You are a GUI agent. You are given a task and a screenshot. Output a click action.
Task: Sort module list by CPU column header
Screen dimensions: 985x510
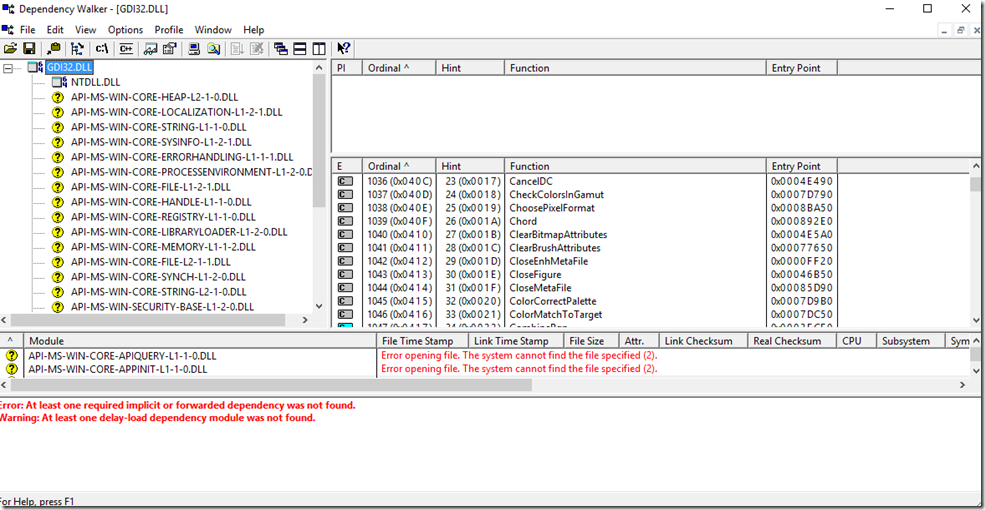tap(856, 341)
